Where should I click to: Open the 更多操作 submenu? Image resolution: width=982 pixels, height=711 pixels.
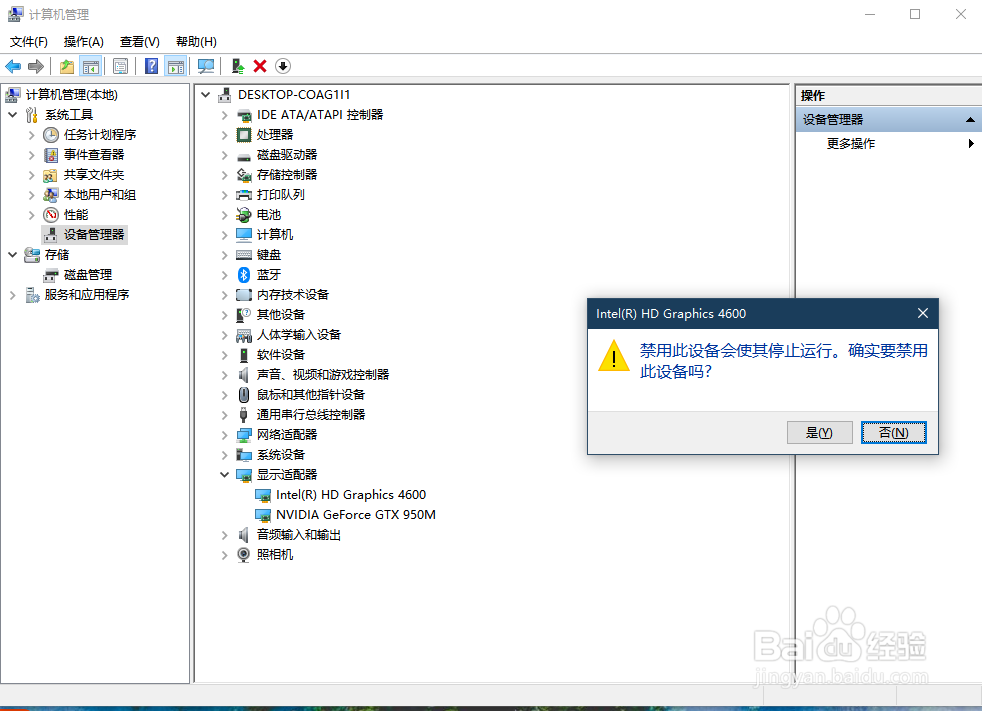850,143
